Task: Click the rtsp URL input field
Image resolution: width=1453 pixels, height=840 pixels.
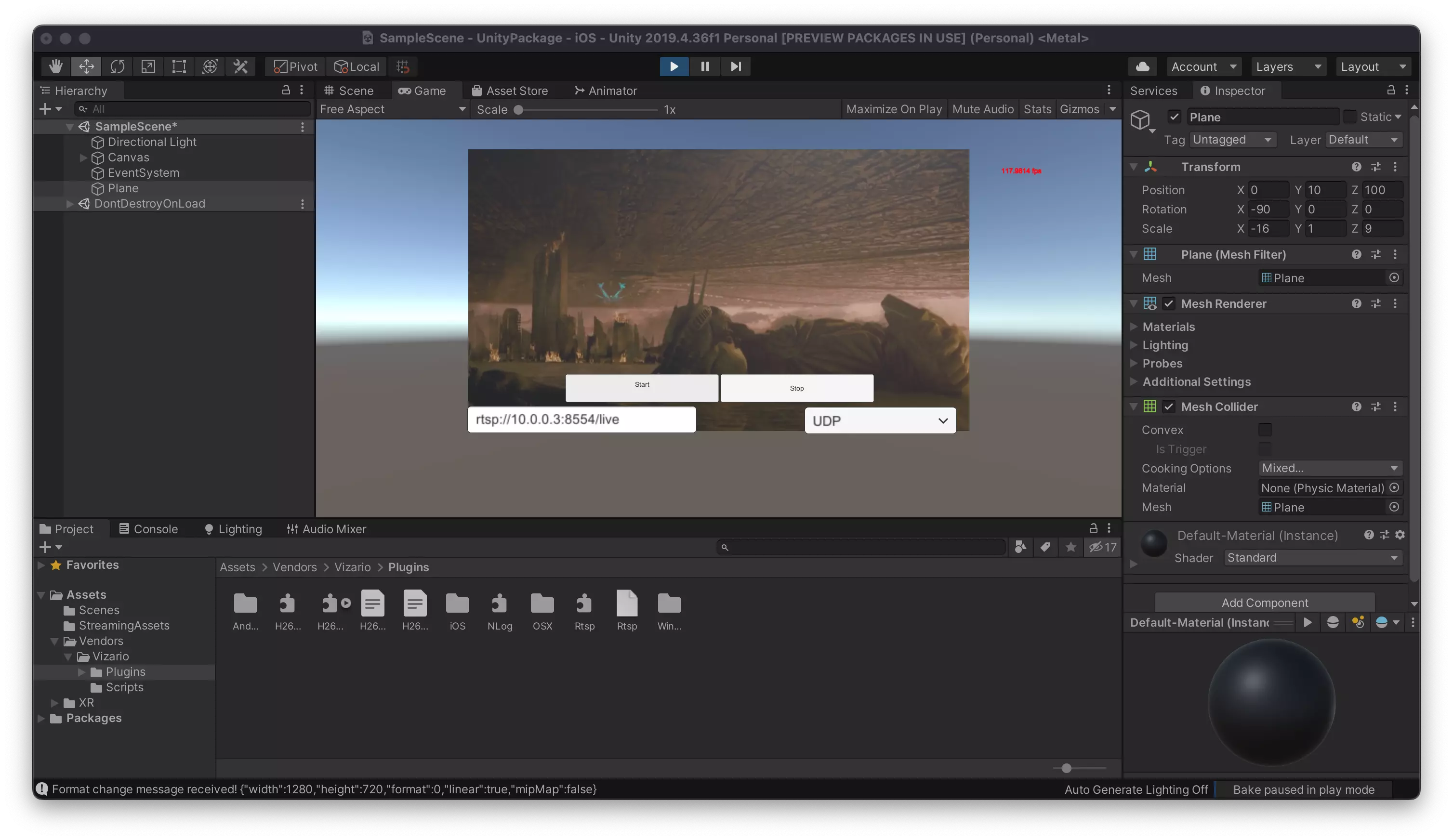Action: coord(581,419)
